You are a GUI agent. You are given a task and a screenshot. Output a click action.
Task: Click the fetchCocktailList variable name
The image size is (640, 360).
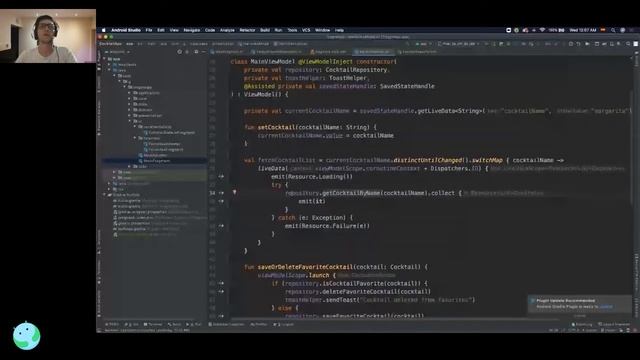coord(286,160)
